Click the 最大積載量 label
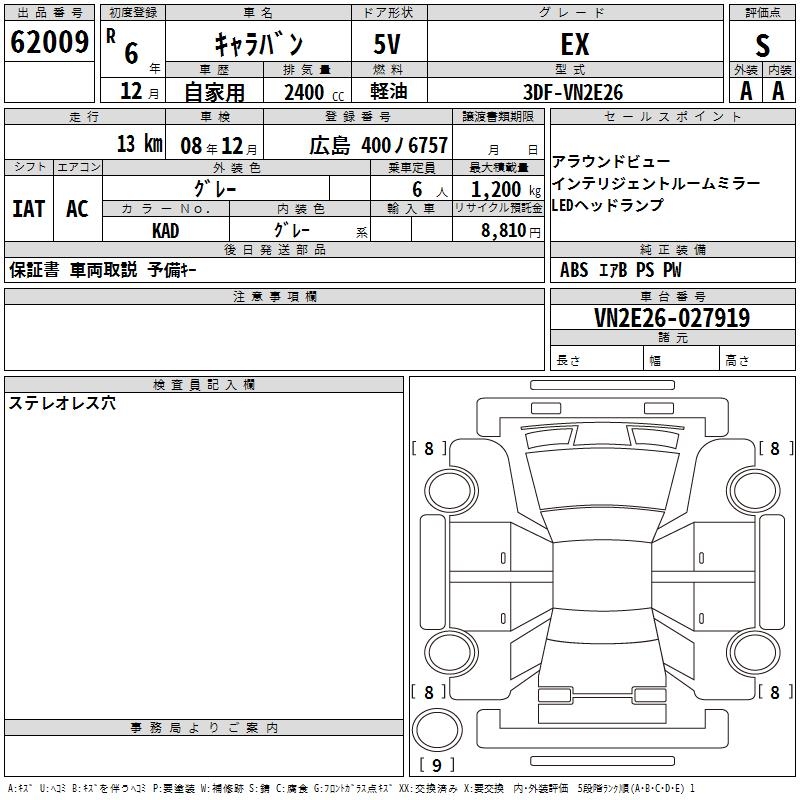The image size is (800, 800). (x=498, y=167)
